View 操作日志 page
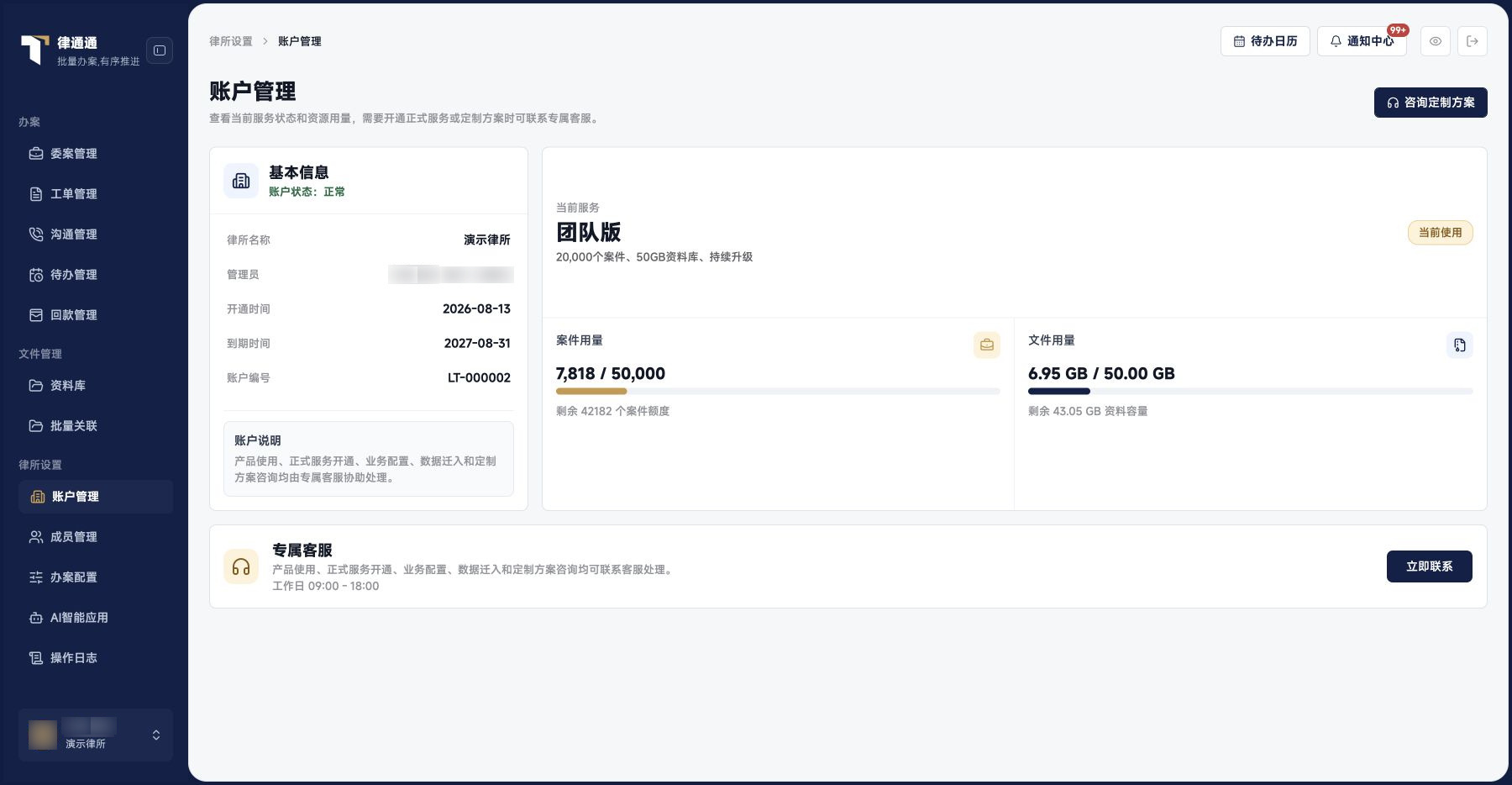Screen dimensions: 1512x785 click(x=96, y=658)
